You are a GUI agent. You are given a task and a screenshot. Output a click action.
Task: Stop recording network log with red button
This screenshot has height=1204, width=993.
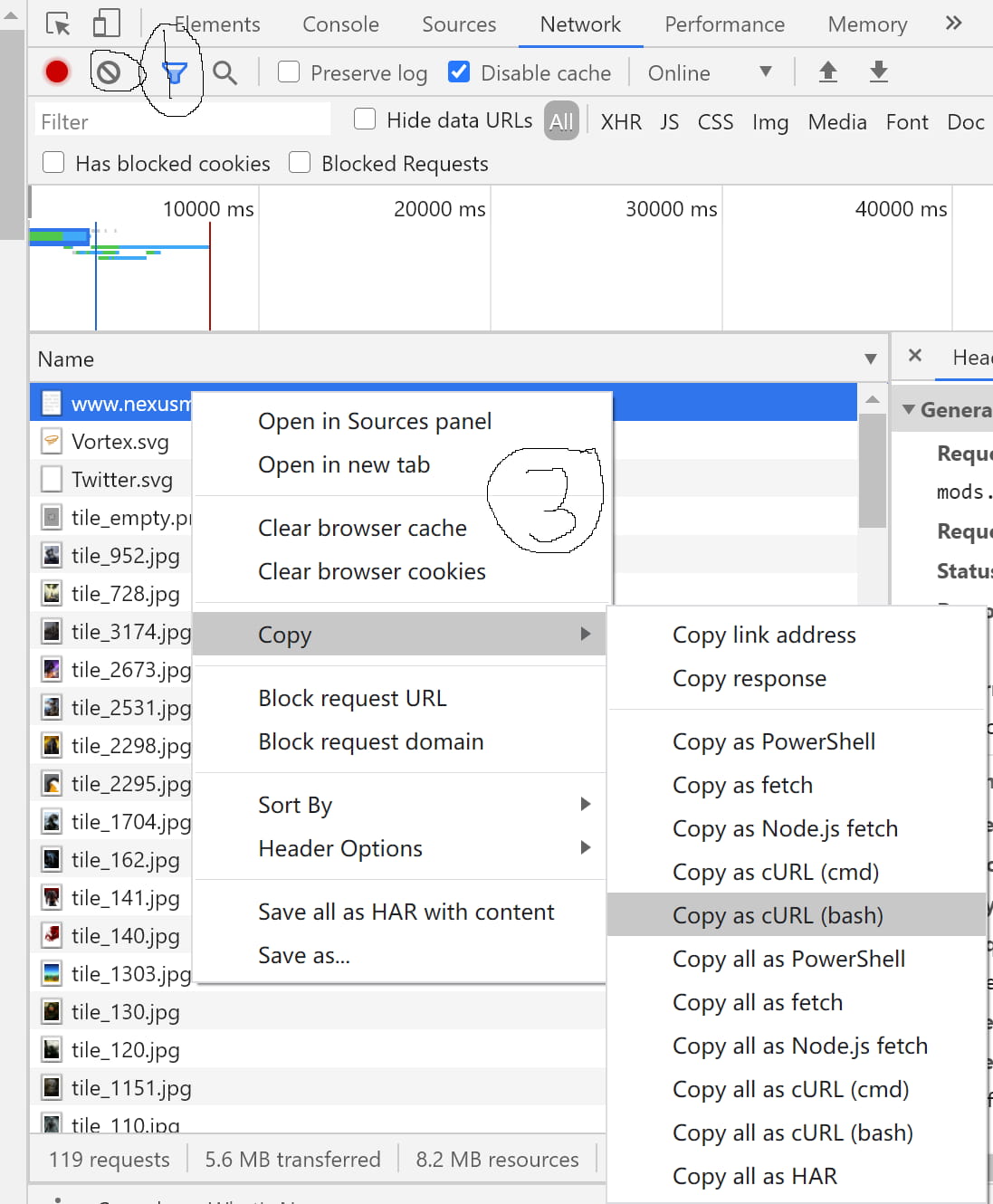[x=57, y=72]
